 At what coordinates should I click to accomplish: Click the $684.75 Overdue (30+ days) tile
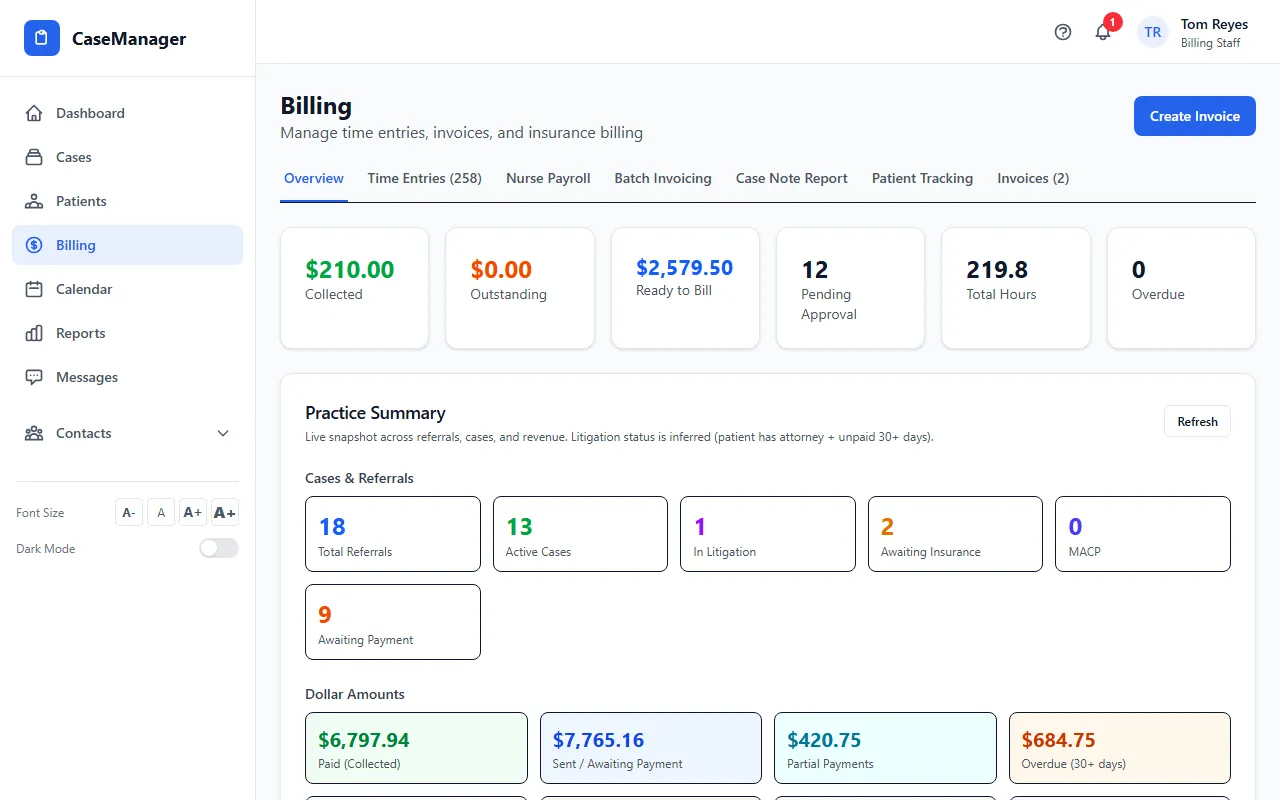pyautogui.click(x=1120, y=748)
